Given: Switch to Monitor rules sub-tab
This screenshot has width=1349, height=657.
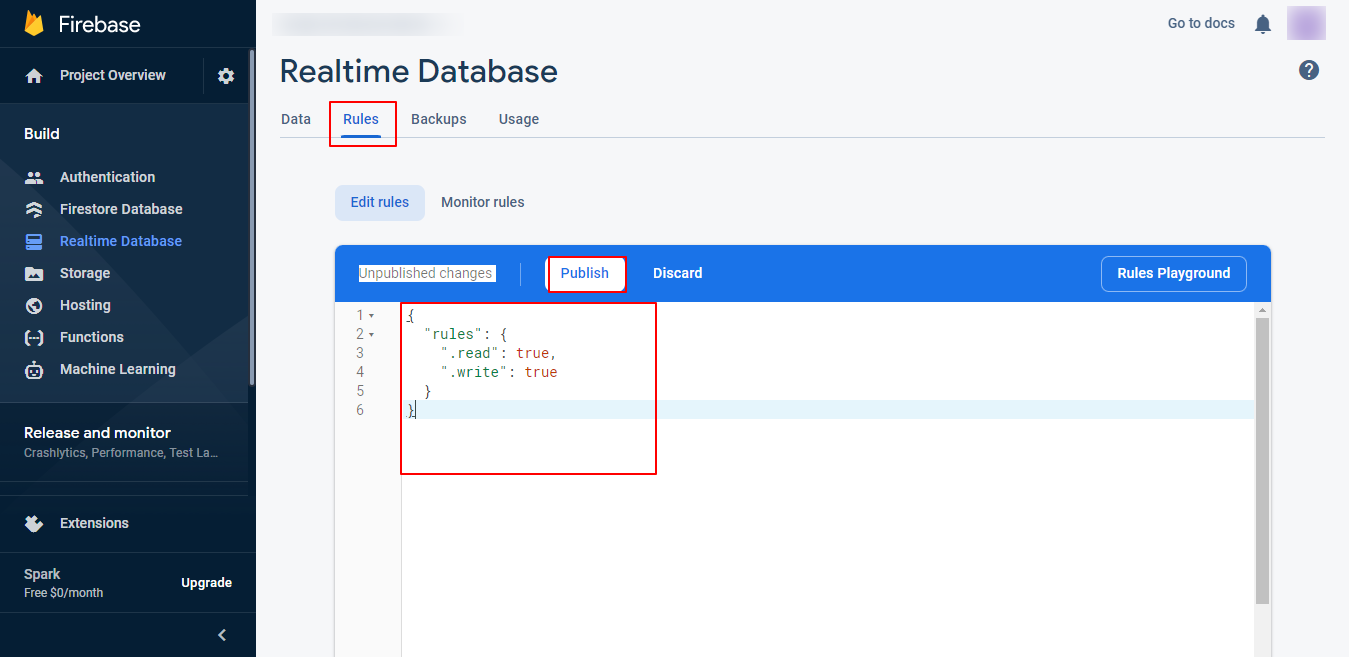Looking at the screenshot, I should [483, 202].
